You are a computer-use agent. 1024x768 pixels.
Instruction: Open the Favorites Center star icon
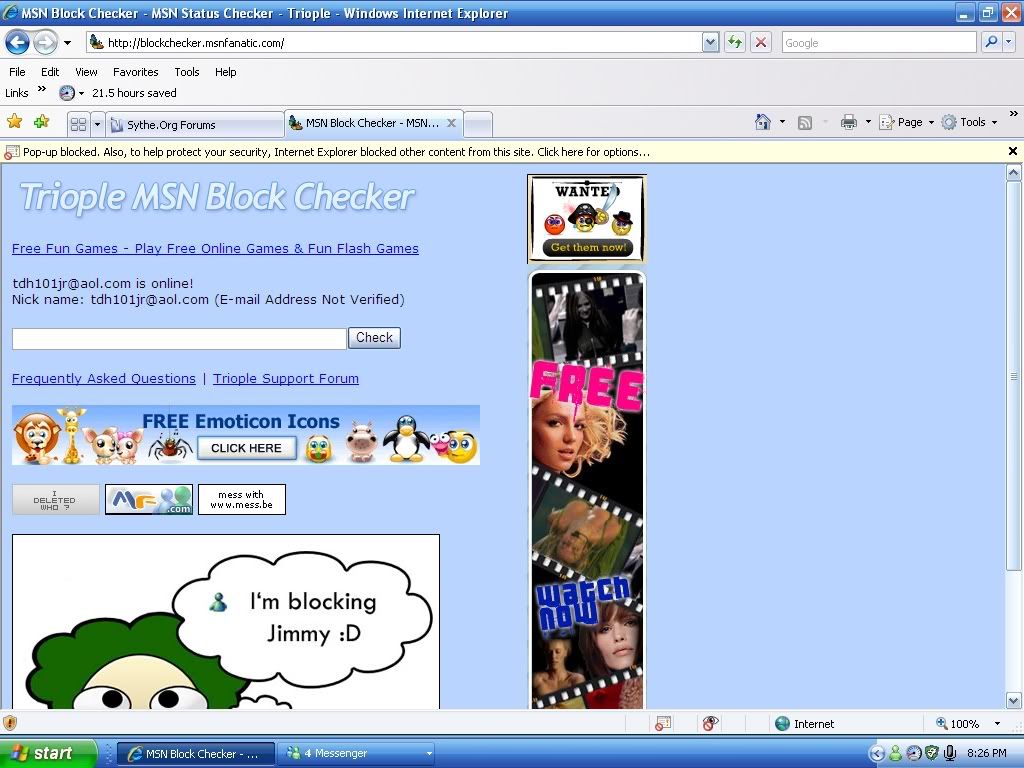(14, 121)
